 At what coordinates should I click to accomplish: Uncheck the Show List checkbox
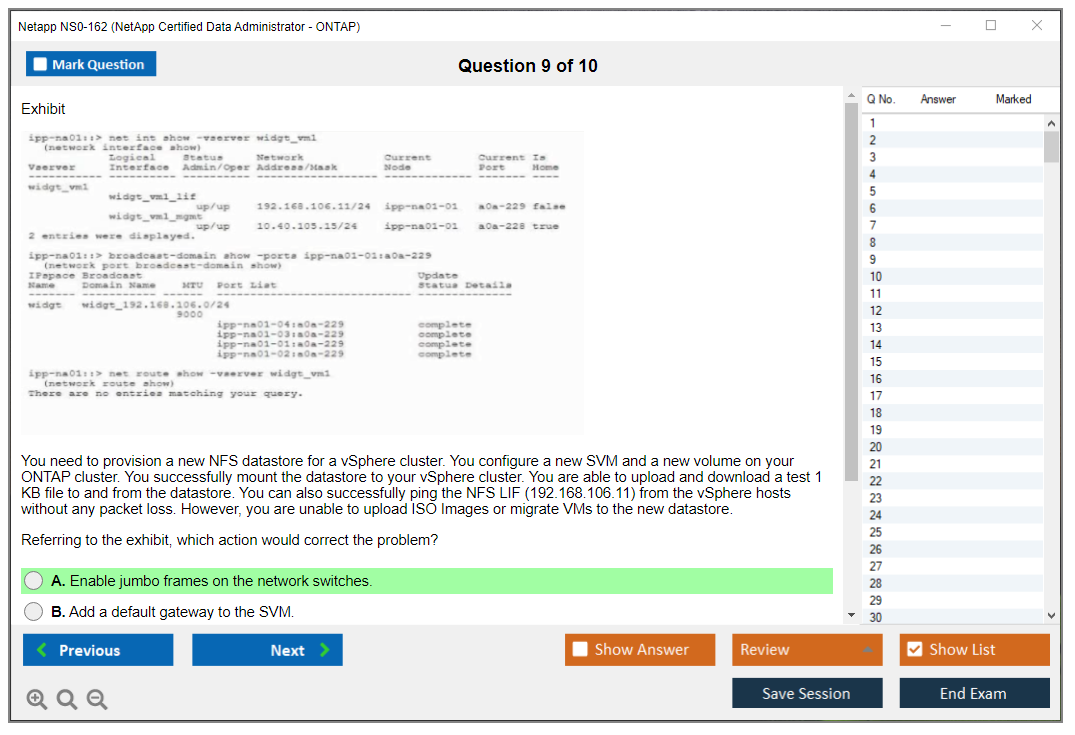point(914,650)
